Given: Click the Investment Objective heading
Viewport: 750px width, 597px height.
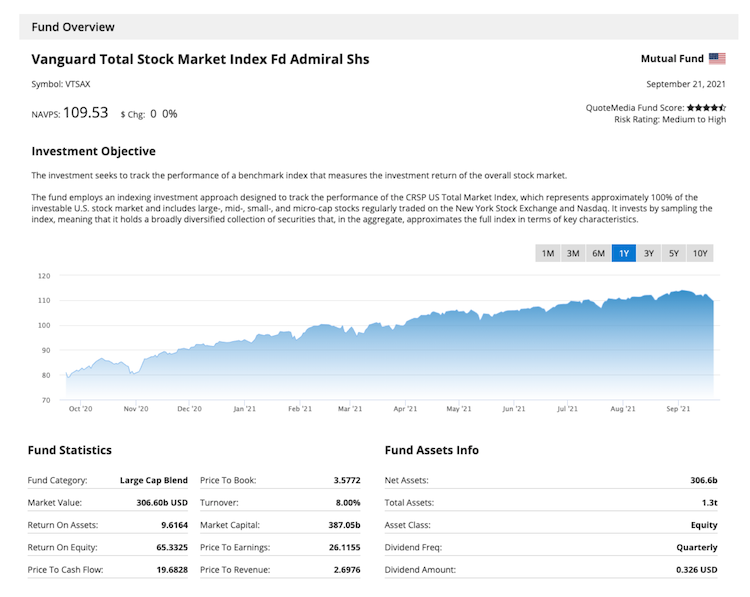Looking at the screenshot, I should [94, 151].
